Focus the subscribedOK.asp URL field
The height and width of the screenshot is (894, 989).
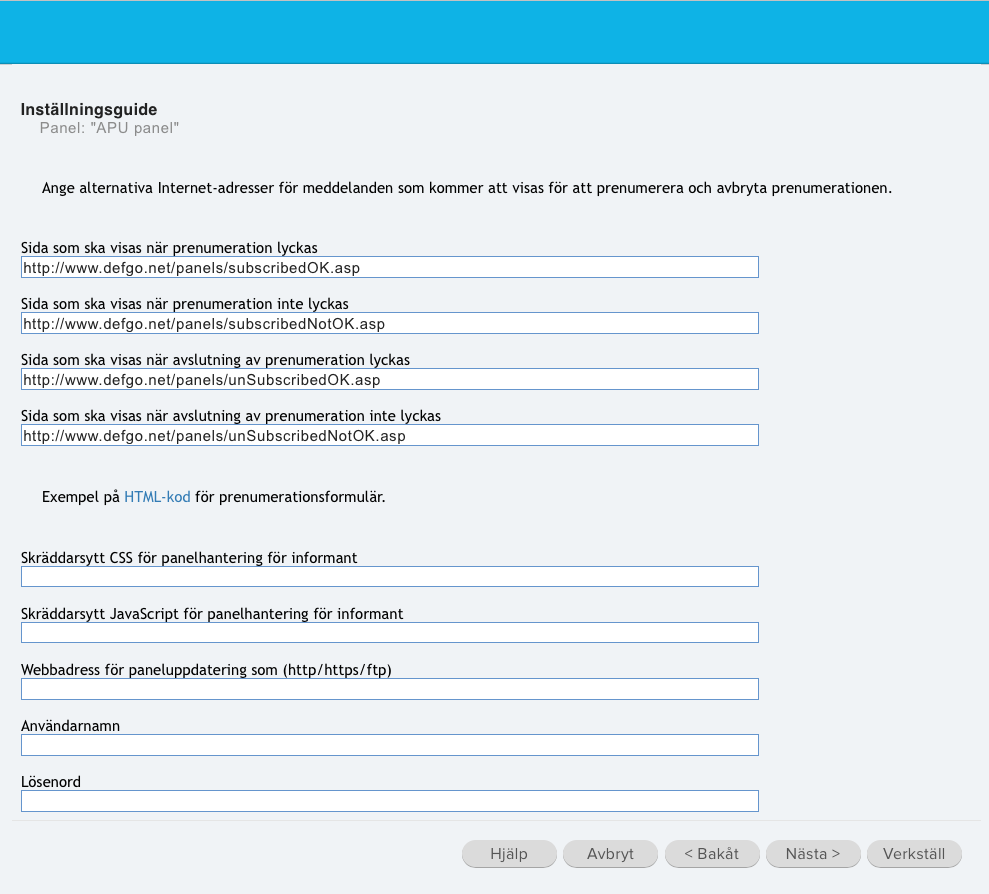point(390,268)
